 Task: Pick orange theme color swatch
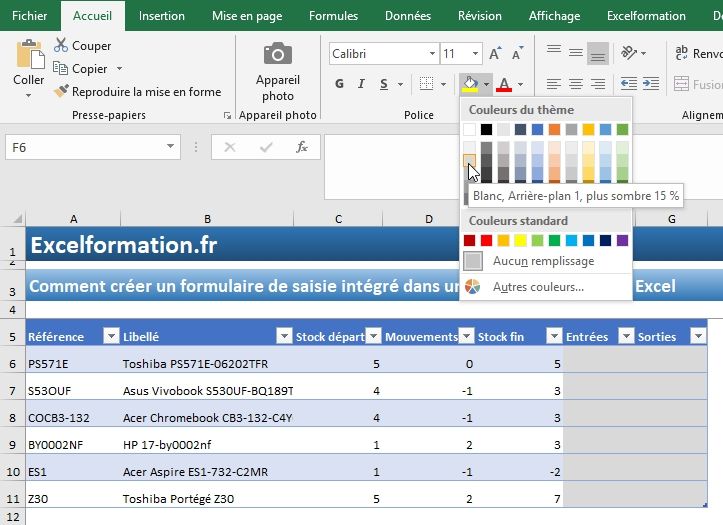tap(554, 130)
